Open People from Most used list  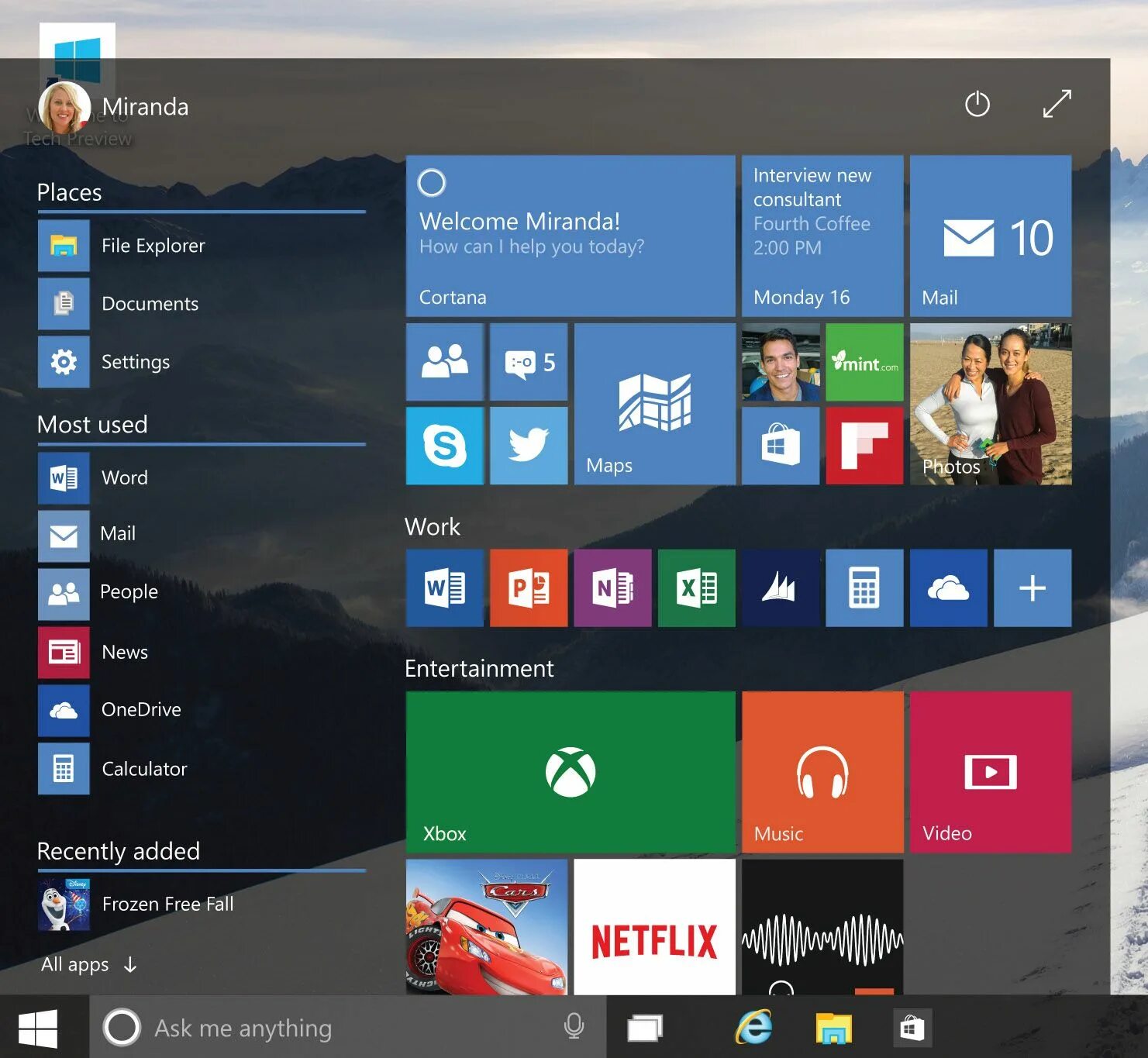(202, 594)
